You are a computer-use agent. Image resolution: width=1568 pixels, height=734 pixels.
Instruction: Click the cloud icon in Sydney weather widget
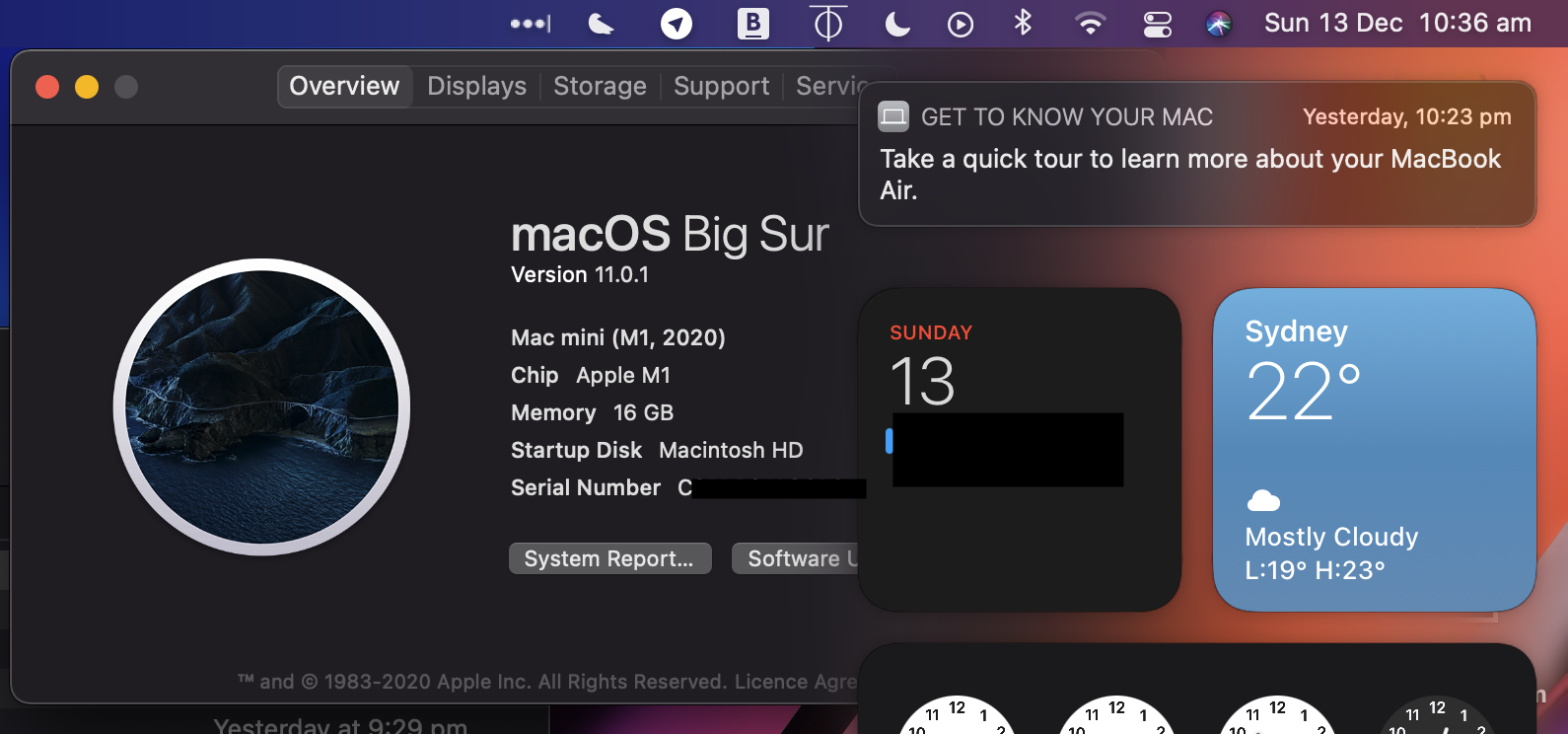(1263, 501)
